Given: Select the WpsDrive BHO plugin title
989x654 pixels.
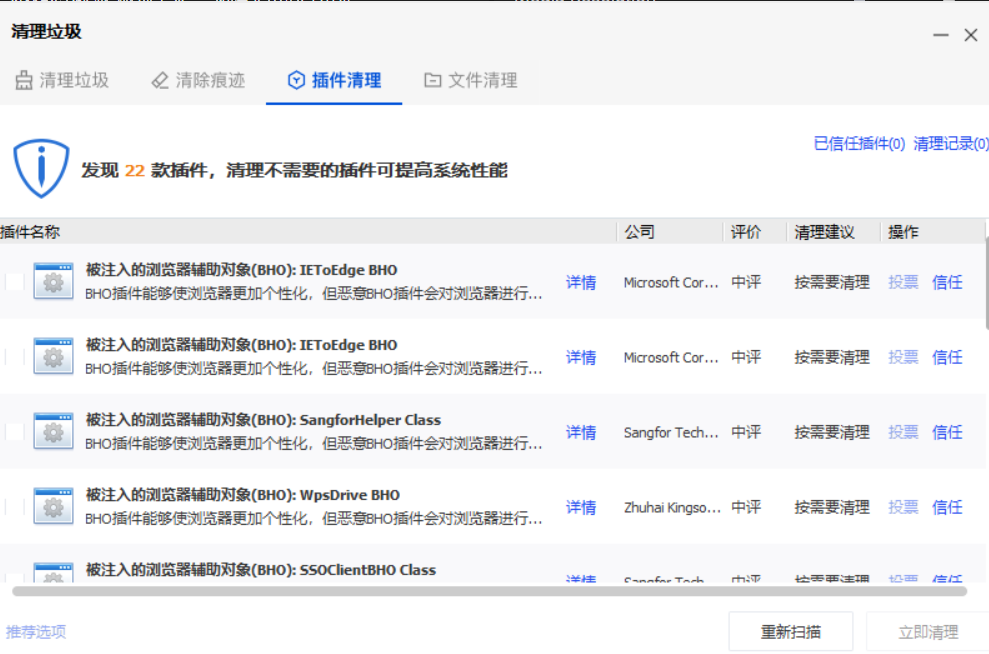Looking at the screenshot, I should point(242,495).
